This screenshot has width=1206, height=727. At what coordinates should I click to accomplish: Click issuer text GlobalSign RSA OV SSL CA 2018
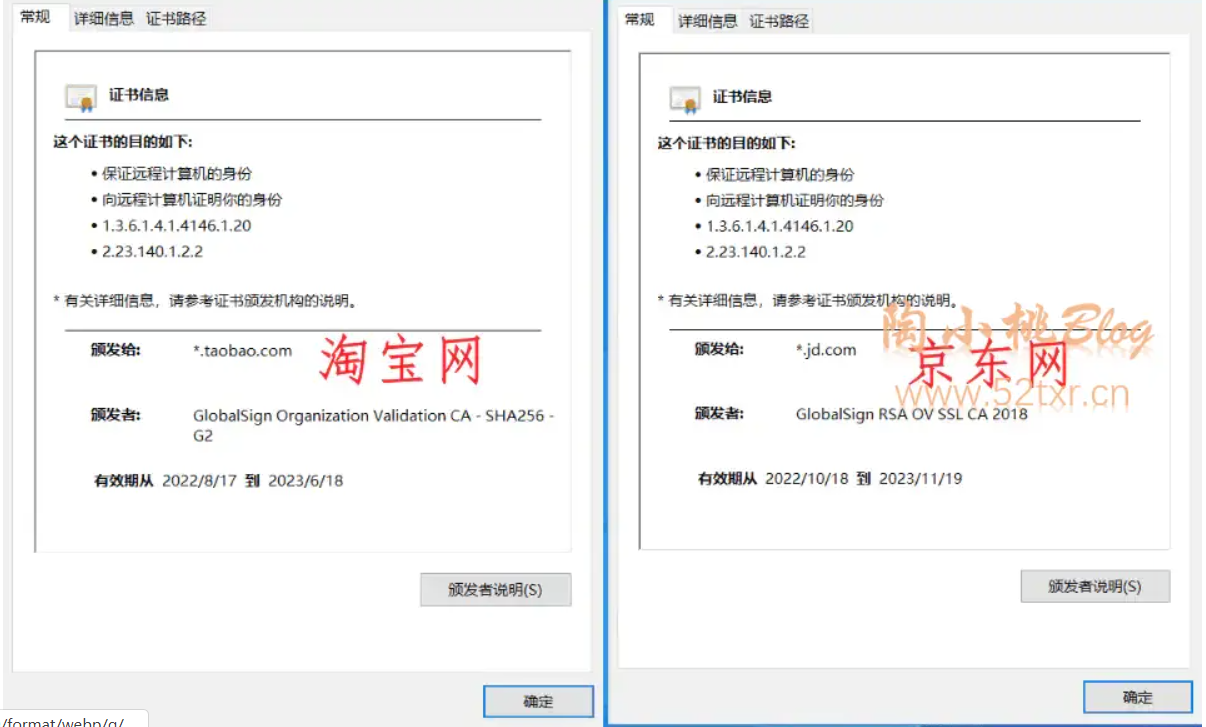pos(912,414)
